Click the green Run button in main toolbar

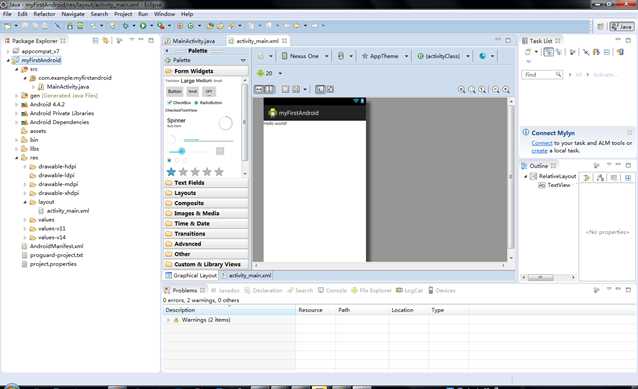click(143, 26)
